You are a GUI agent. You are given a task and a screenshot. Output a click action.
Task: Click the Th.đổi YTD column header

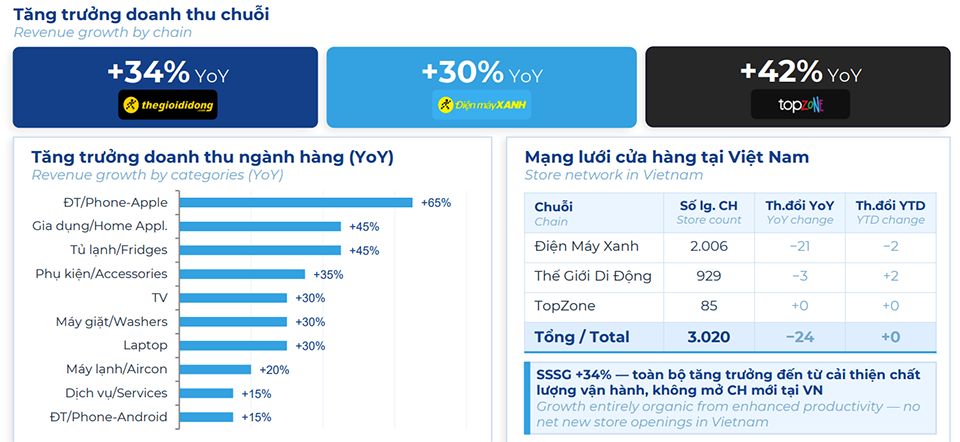[x=890, y=213]
